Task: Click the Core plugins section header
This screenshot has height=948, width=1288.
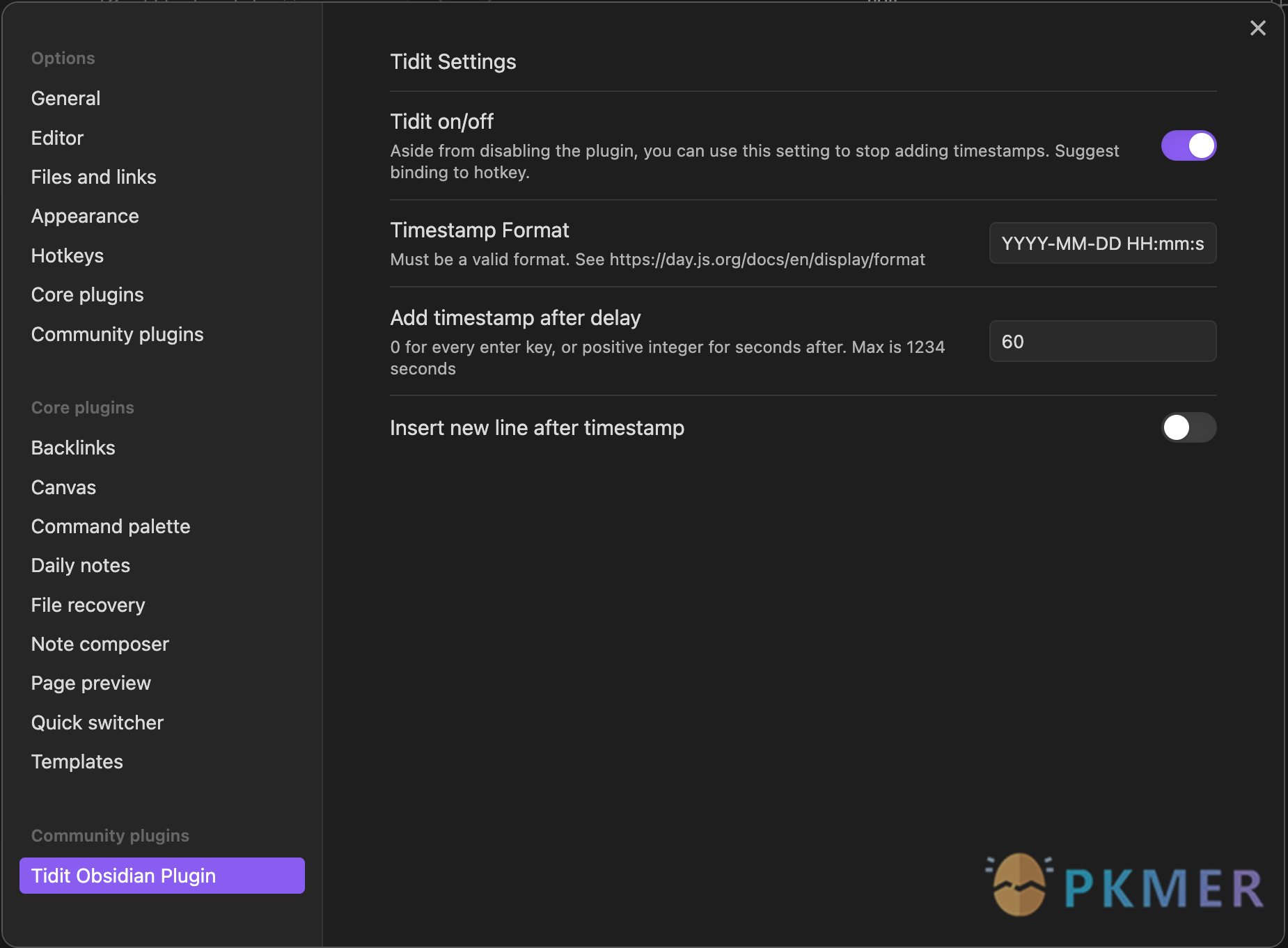Action: pos(83,408)
